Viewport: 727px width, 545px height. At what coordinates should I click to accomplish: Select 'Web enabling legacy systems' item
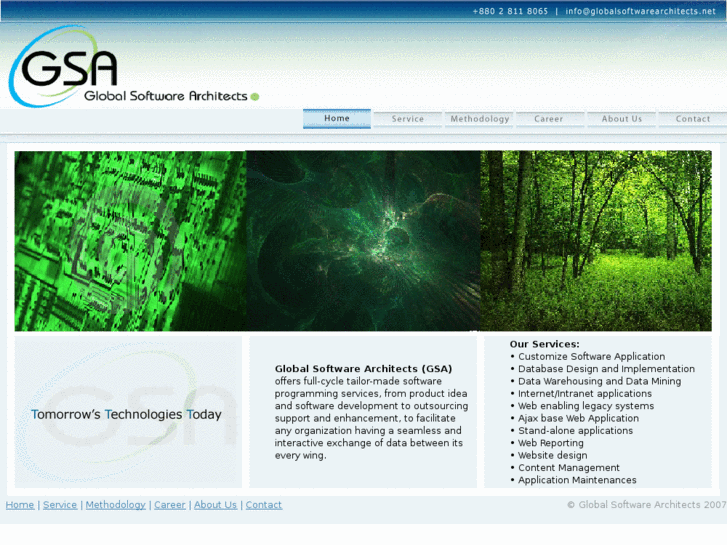[x=586, y=406]
